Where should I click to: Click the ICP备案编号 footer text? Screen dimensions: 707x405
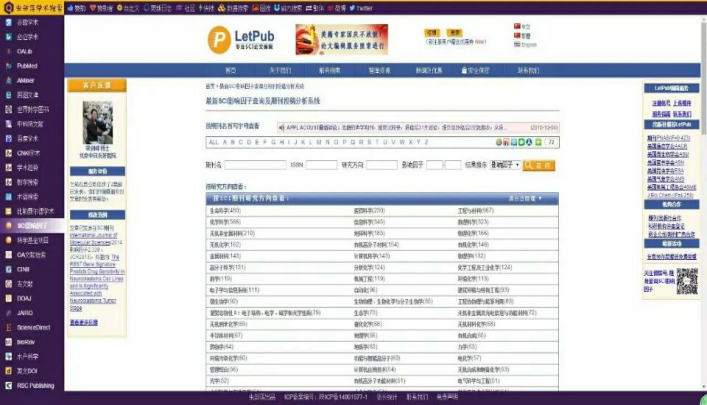tap(326, 397)
